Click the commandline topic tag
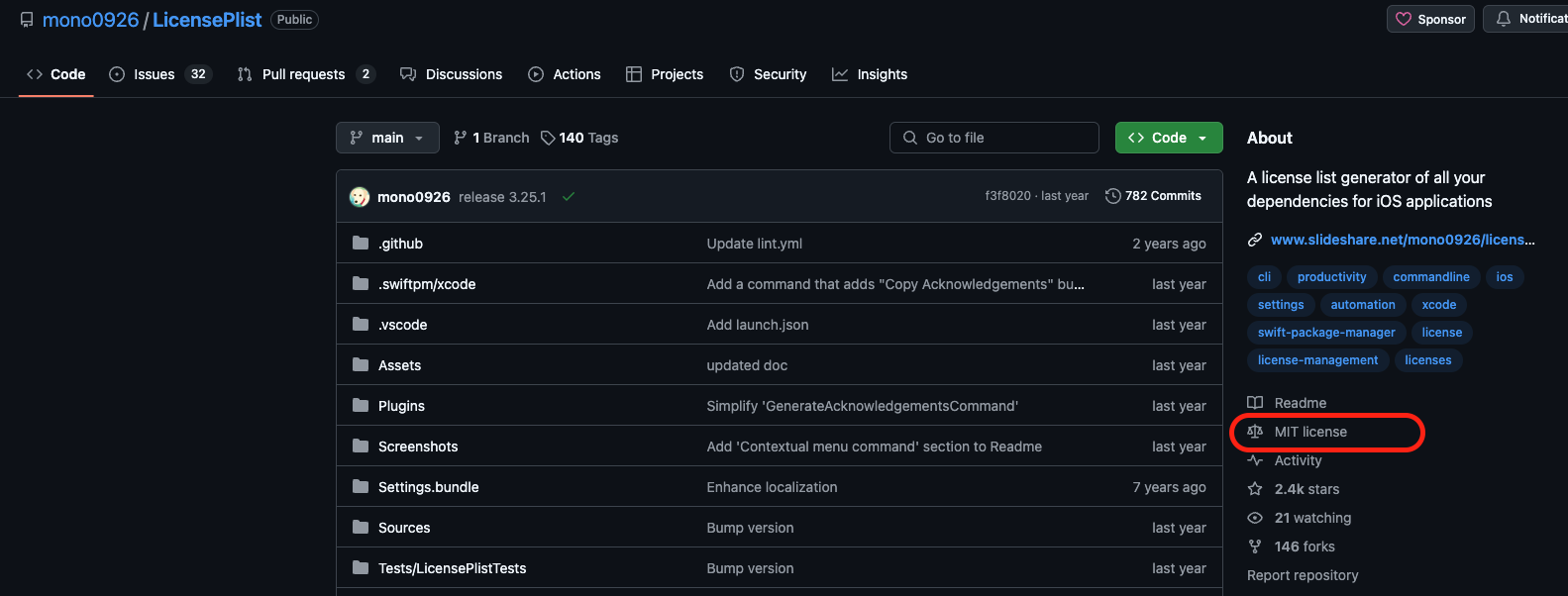Image resolution: width=1568 pixels, height=596 pixels. pyautogui.click(x=1431, y=277)
